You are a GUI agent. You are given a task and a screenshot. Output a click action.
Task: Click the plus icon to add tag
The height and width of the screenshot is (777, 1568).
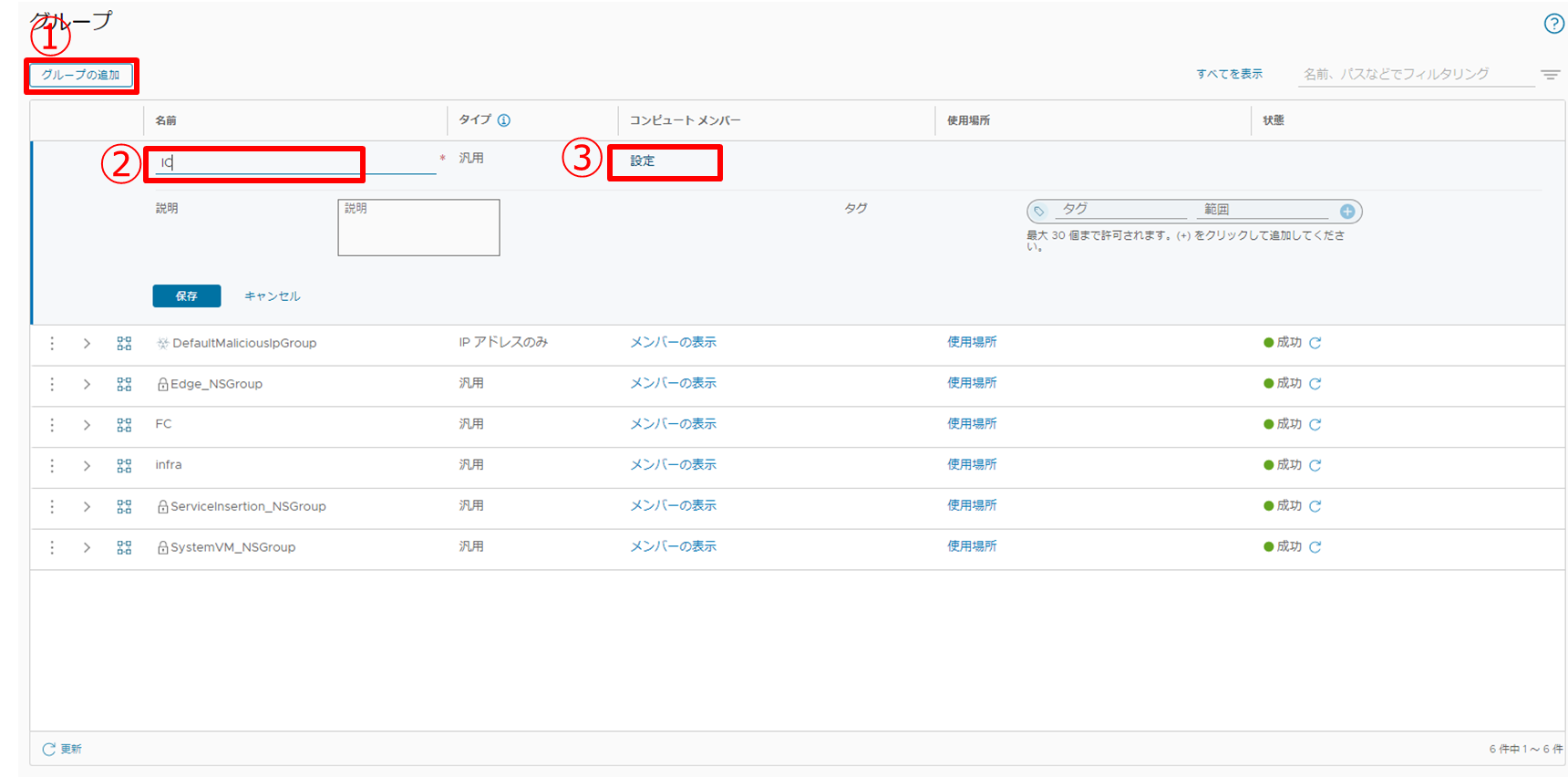tap(1347, 212)
